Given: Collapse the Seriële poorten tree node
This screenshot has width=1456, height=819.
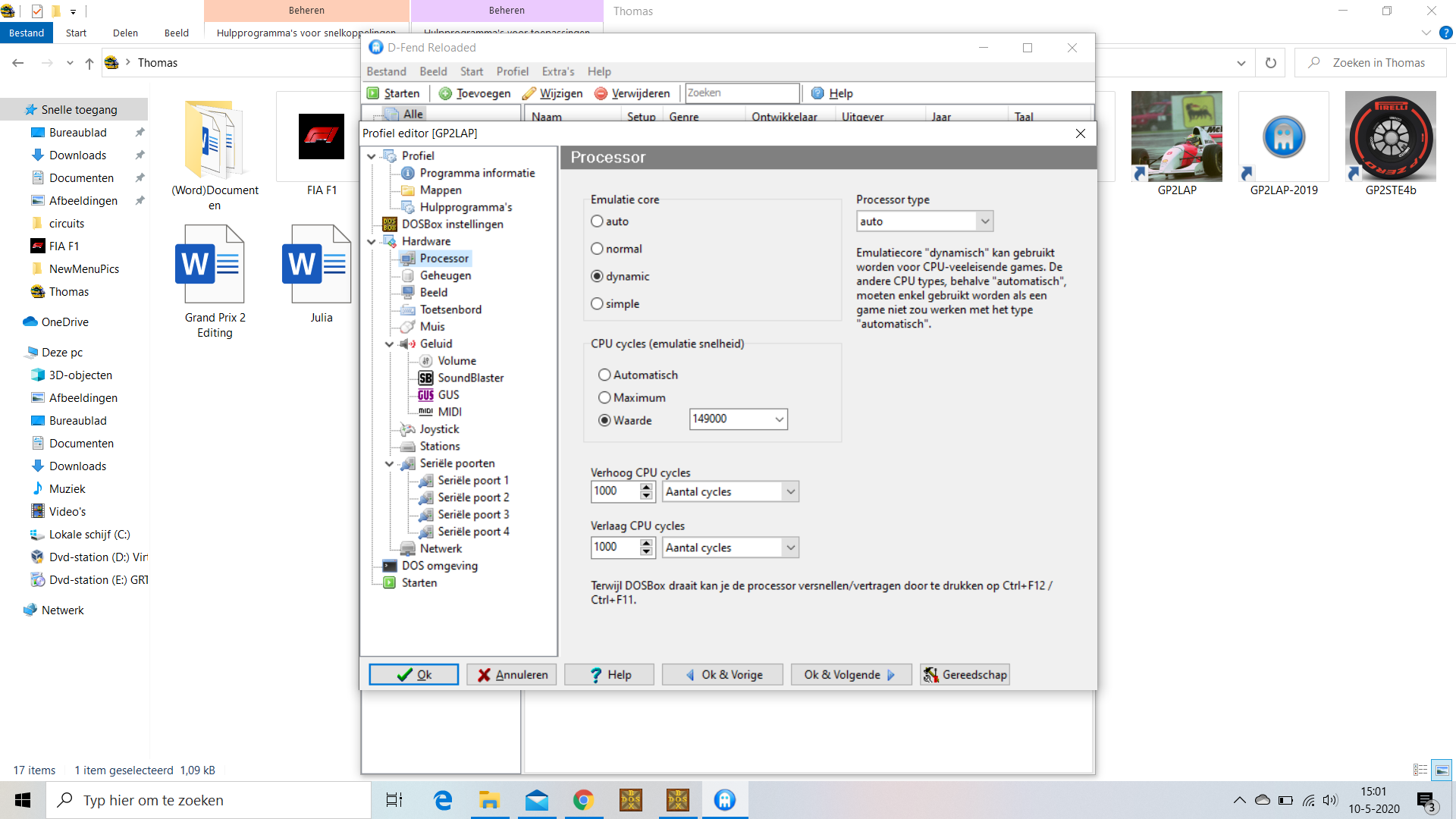Looking at the screenshot, I should 389,463.
